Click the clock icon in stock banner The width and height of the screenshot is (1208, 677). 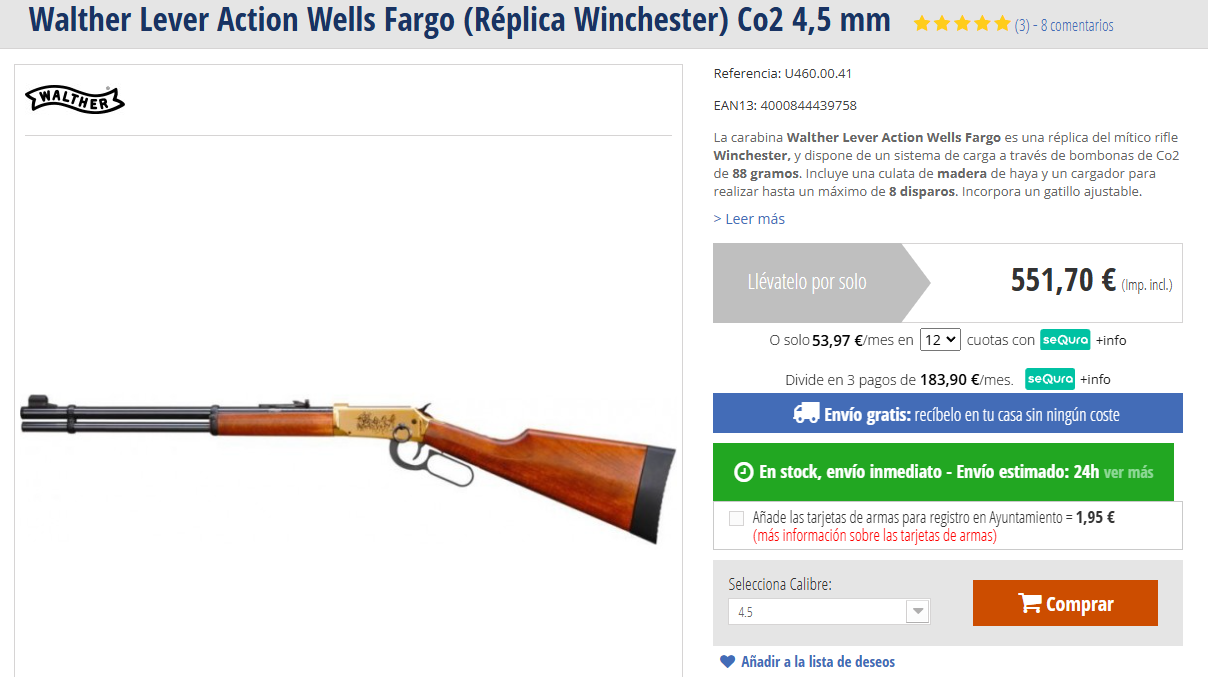[744, 472]
